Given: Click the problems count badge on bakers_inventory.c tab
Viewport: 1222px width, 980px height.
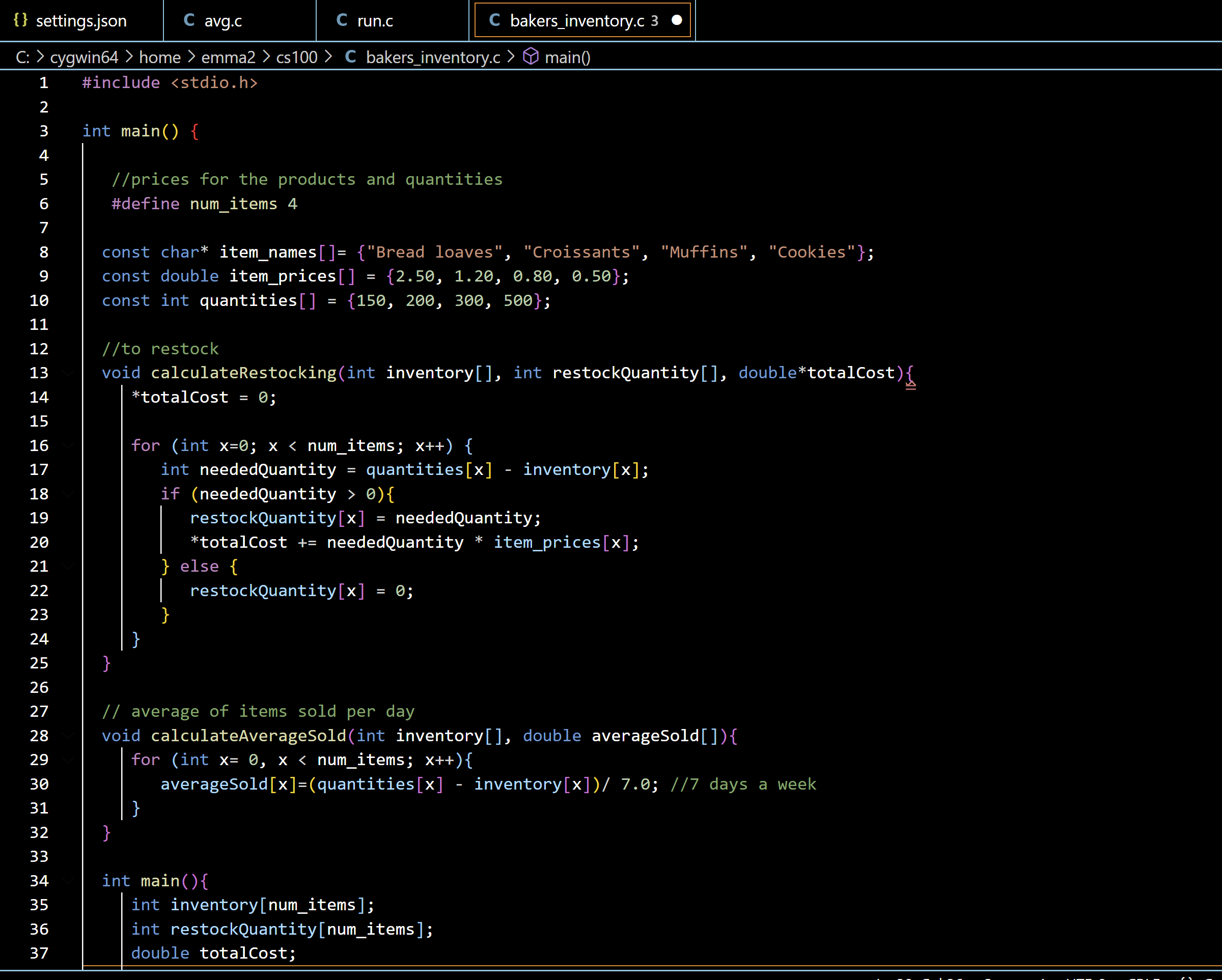Looking at the screenshot, I should coord(656,20).
